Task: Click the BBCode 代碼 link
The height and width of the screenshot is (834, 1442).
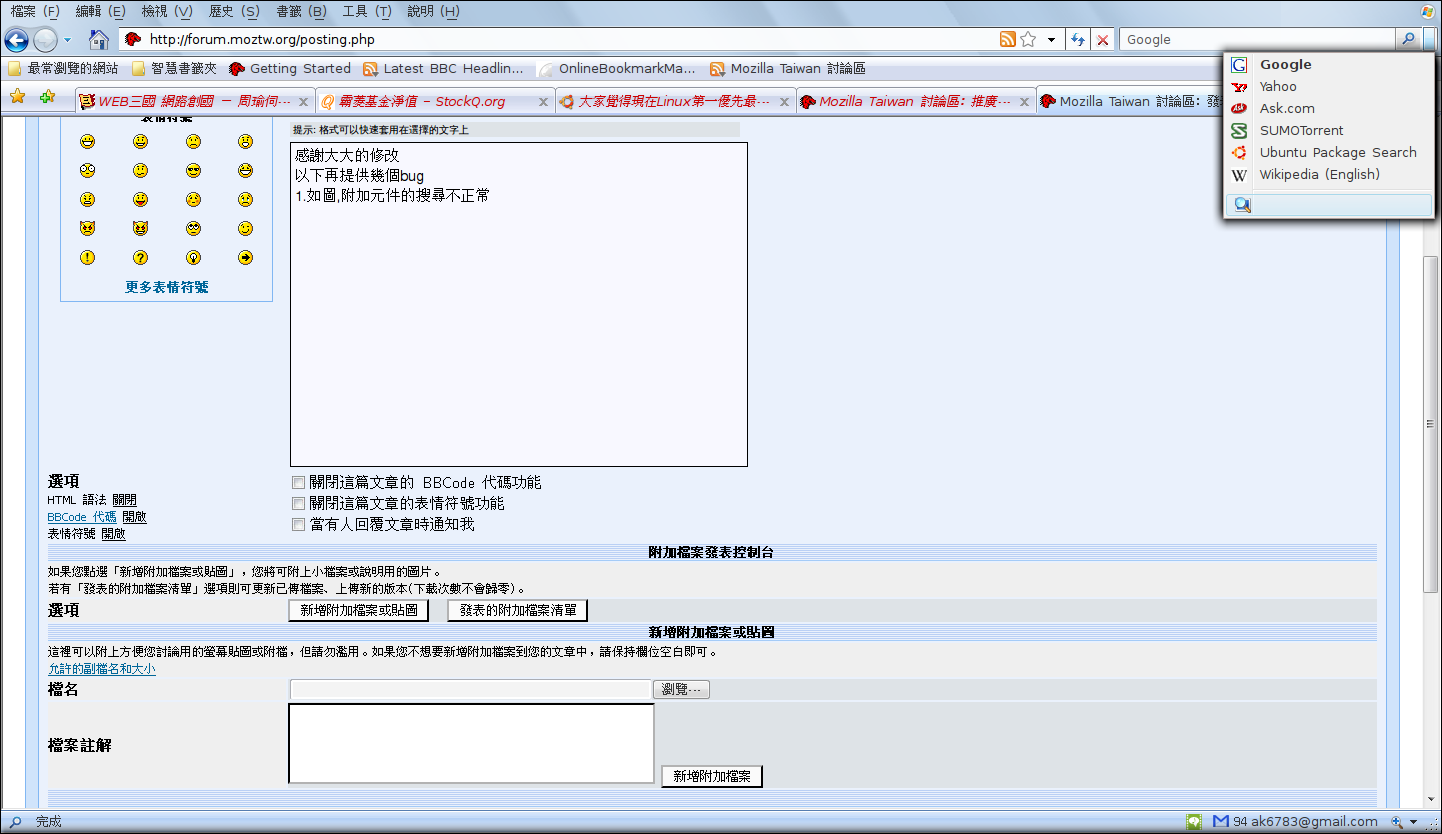Action: pos(82,517)
